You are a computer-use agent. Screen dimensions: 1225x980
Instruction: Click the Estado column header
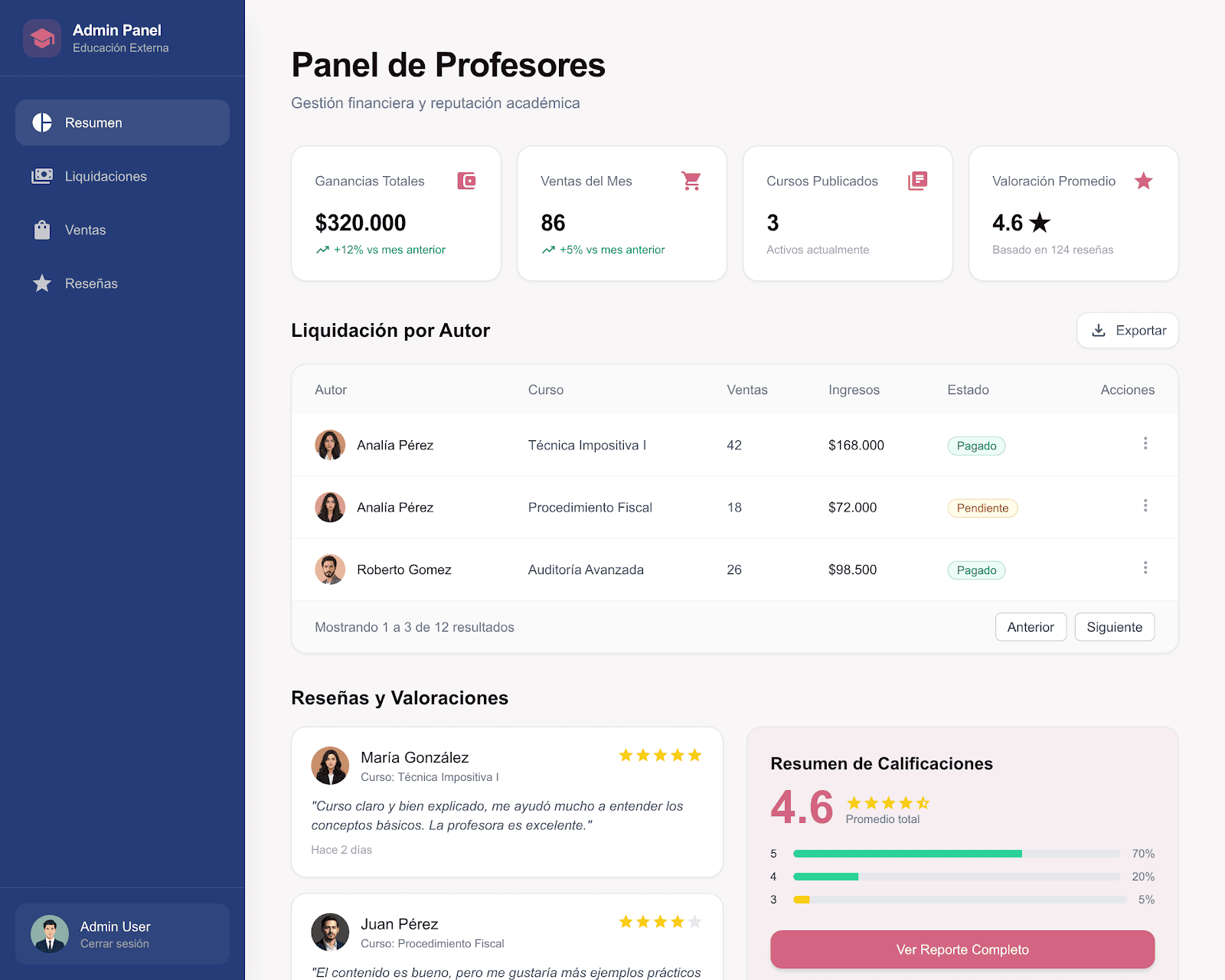[968, 390]
